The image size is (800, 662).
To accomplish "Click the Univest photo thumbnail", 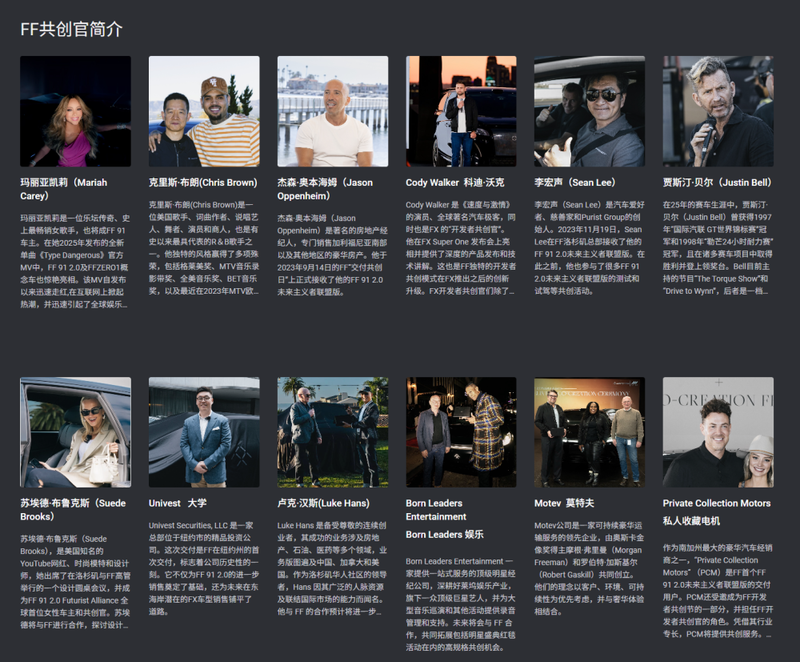I will 204,432.
